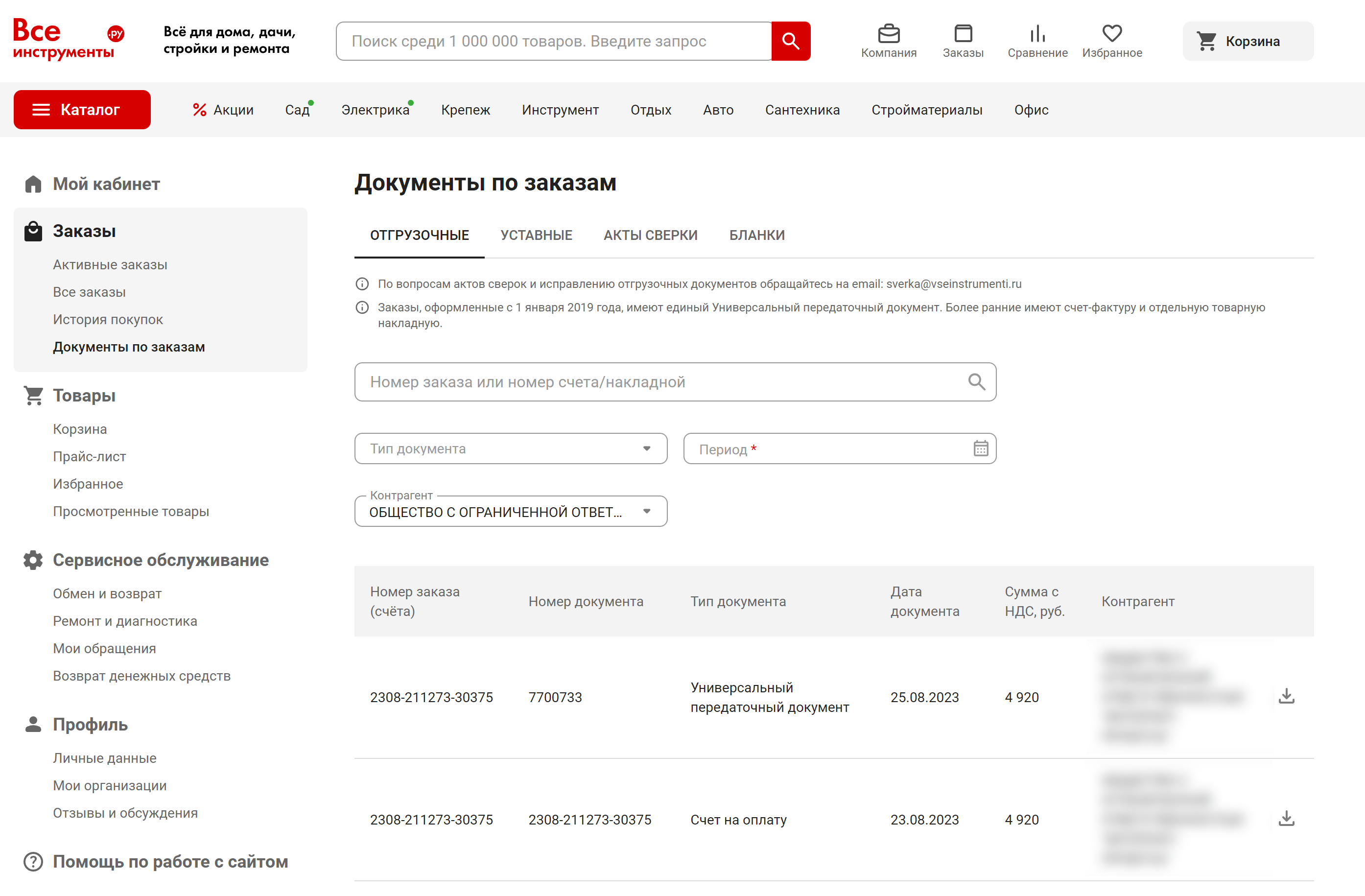Download the Счет на оплату document

coord(1287,819)
